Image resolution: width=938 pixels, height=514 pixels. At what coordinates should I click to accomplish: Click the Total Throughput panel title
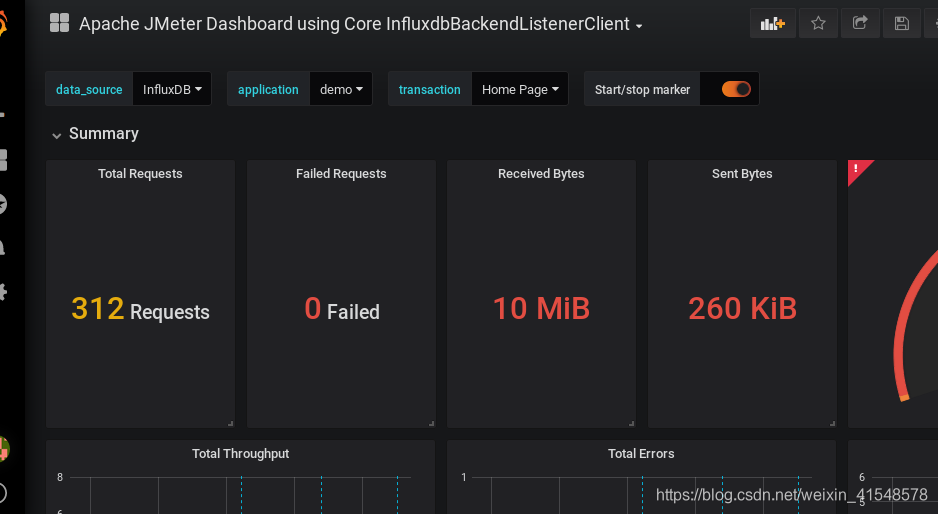240,454
